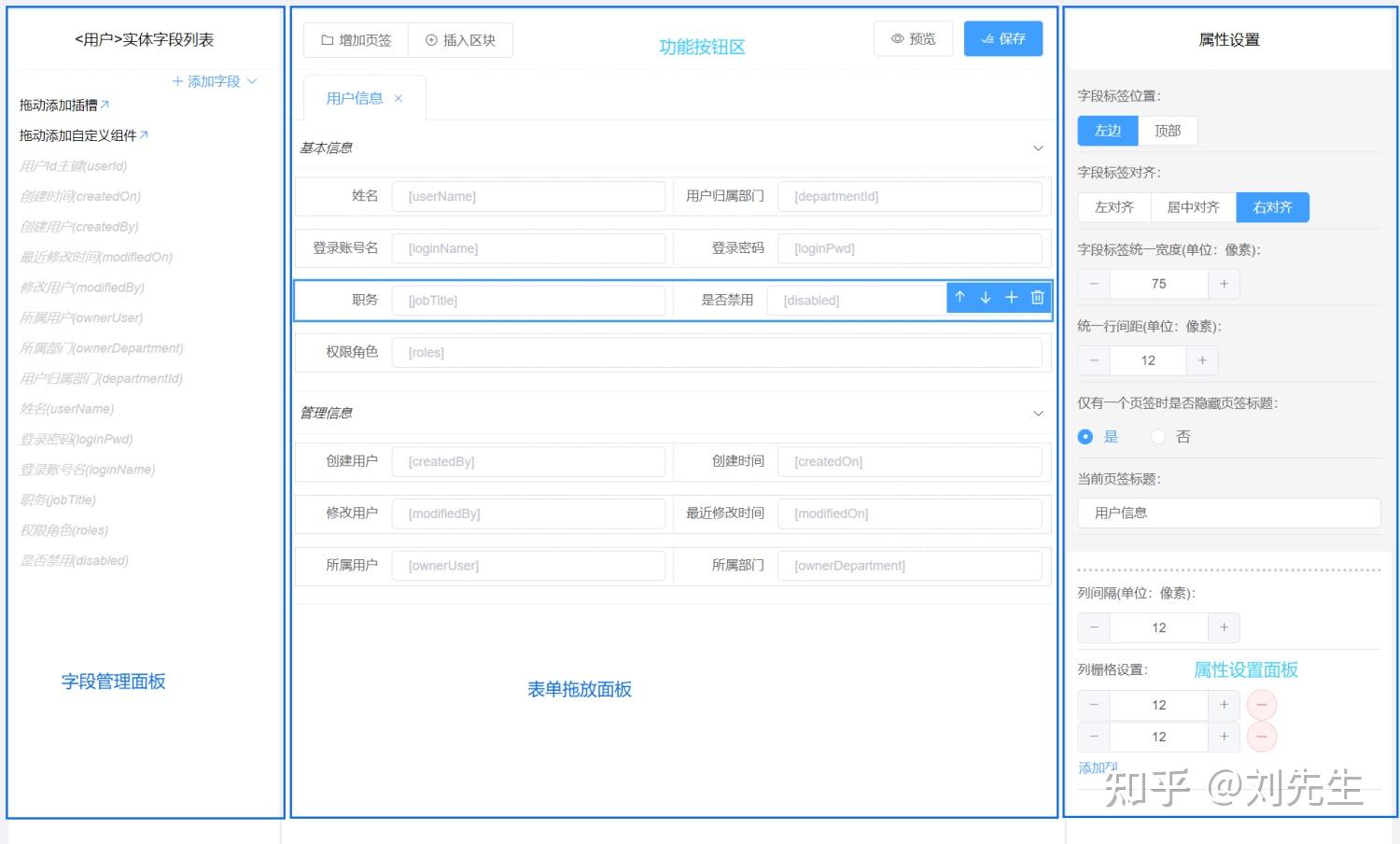Click 插入区块 button

click(x=460, y=40)
